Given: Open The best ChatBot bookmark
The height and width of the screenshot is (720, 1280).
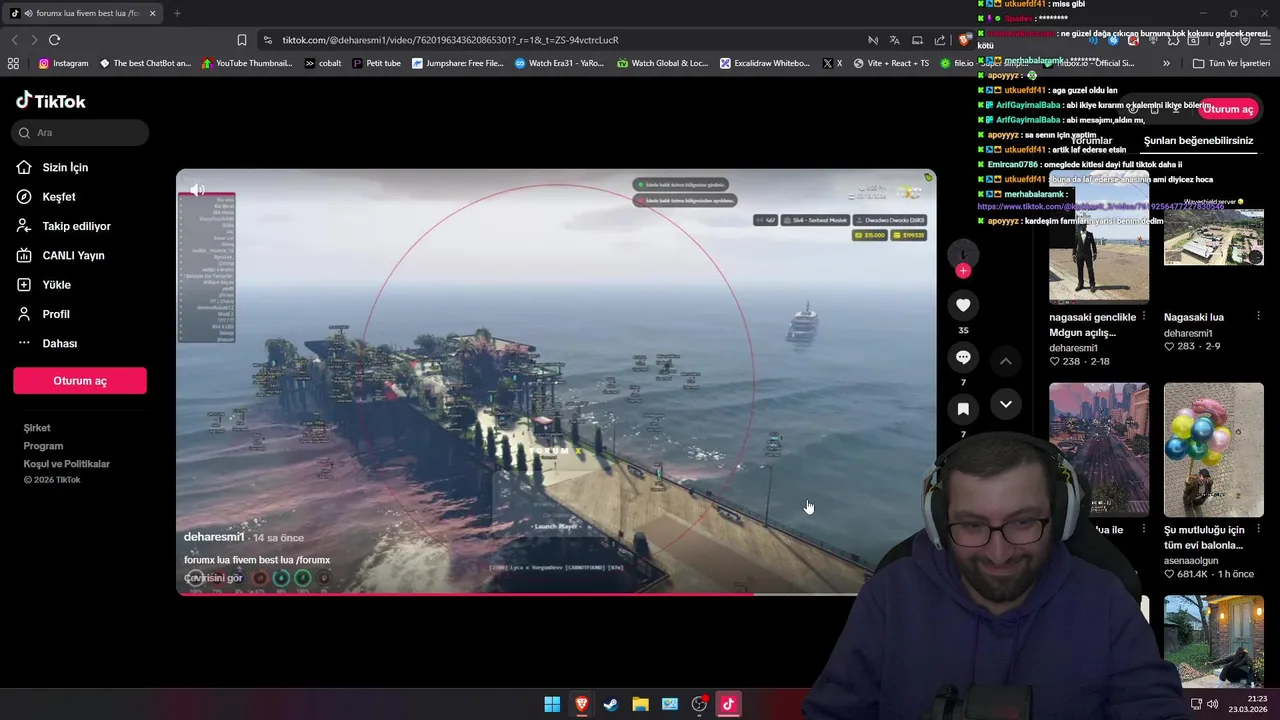Looking at the screenshot, I should pos(144,63).
